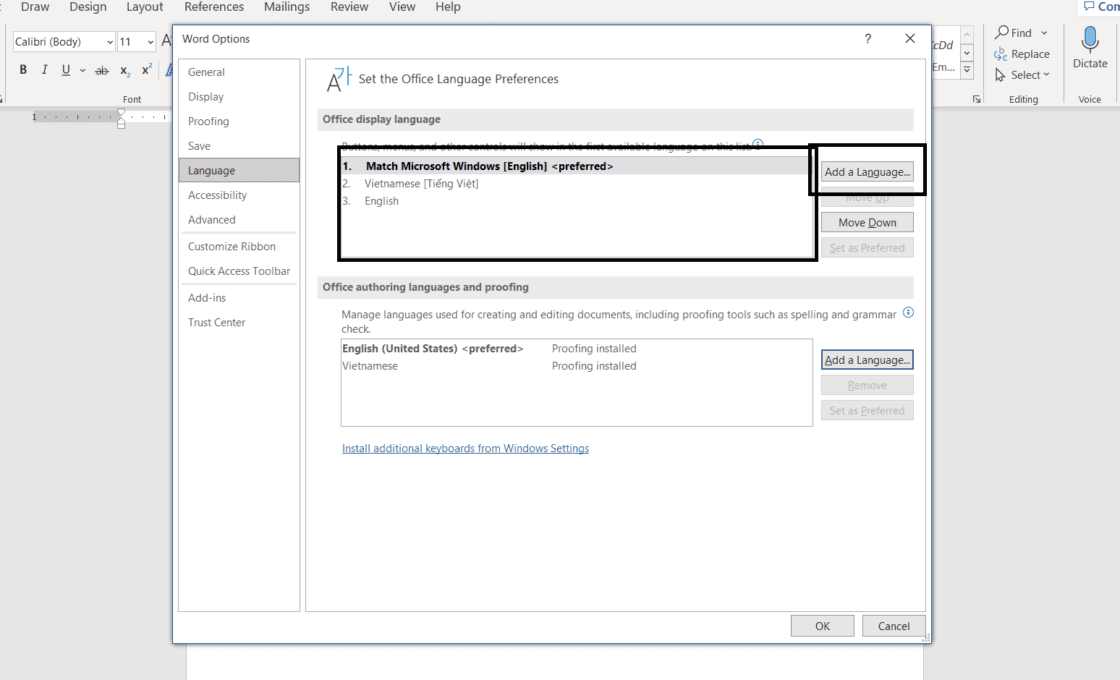
Task: Click Move Down for display language
Action: 867,223
